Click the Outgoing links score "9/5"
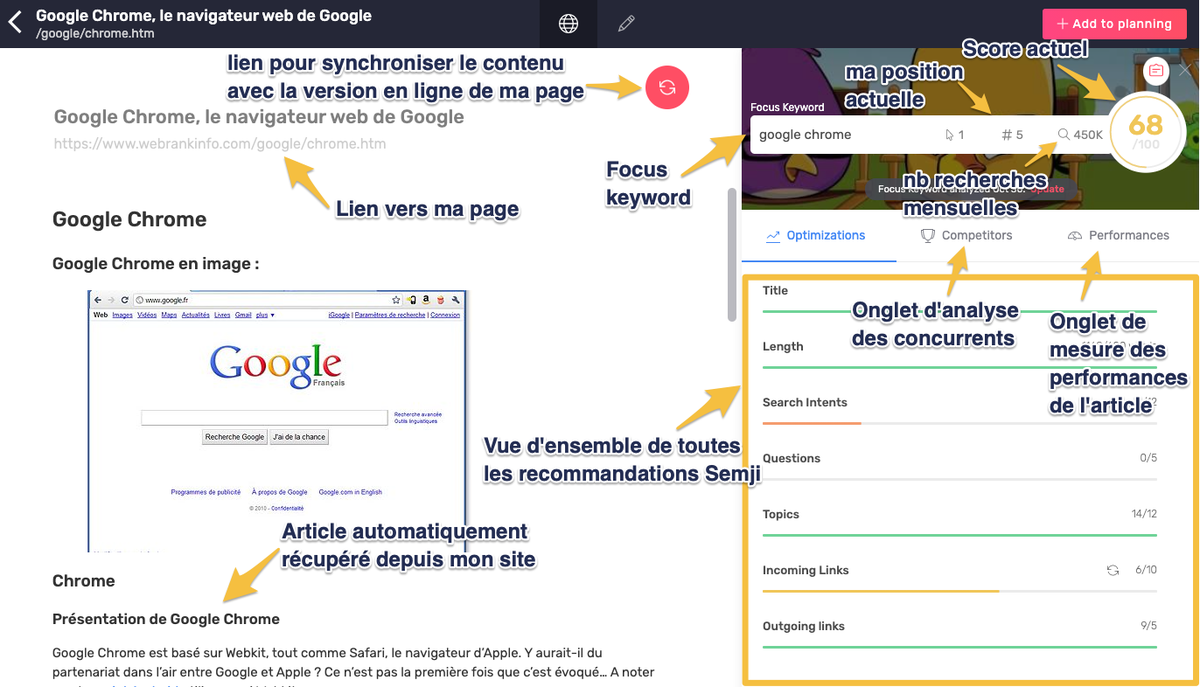This screenshot has width=1200, height=687. (x=1148, y=626)
